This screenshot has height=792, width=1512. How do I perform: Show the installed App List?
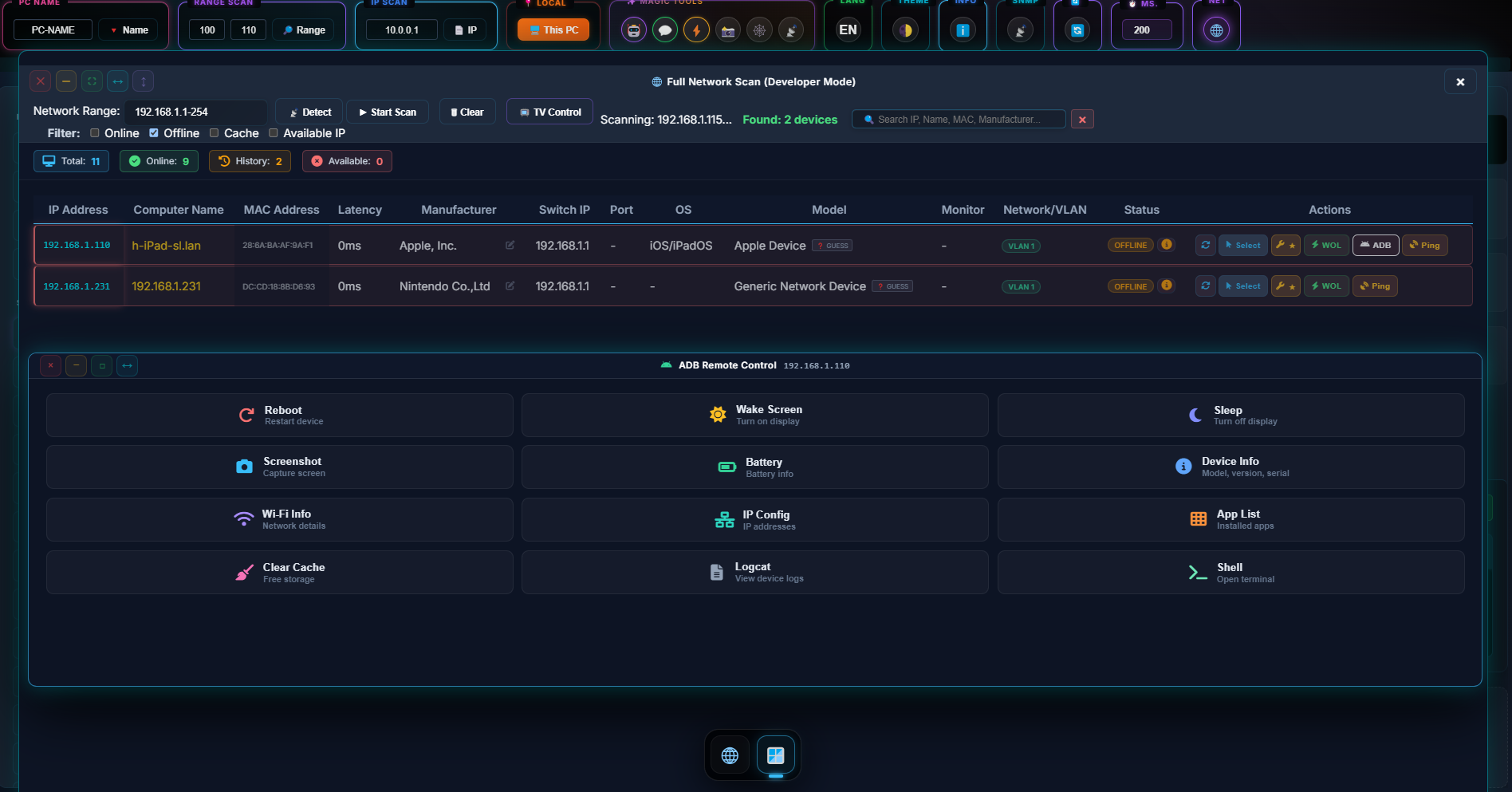pos(1231,519)
